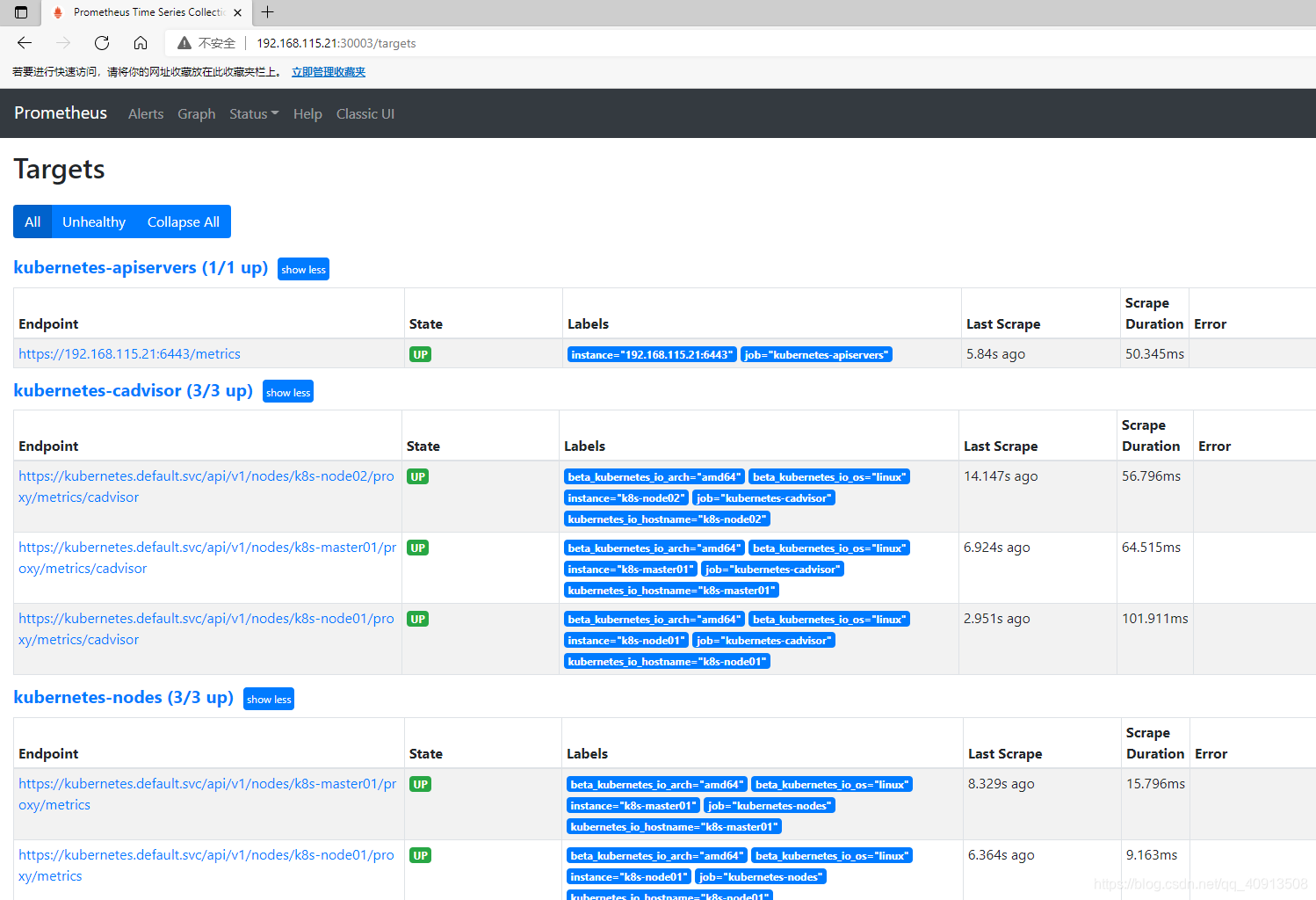
Task: Open the k8s-master01 proxy/metrics nodes endpoint link
Action: pyautogui.click(x=207, y=795)
